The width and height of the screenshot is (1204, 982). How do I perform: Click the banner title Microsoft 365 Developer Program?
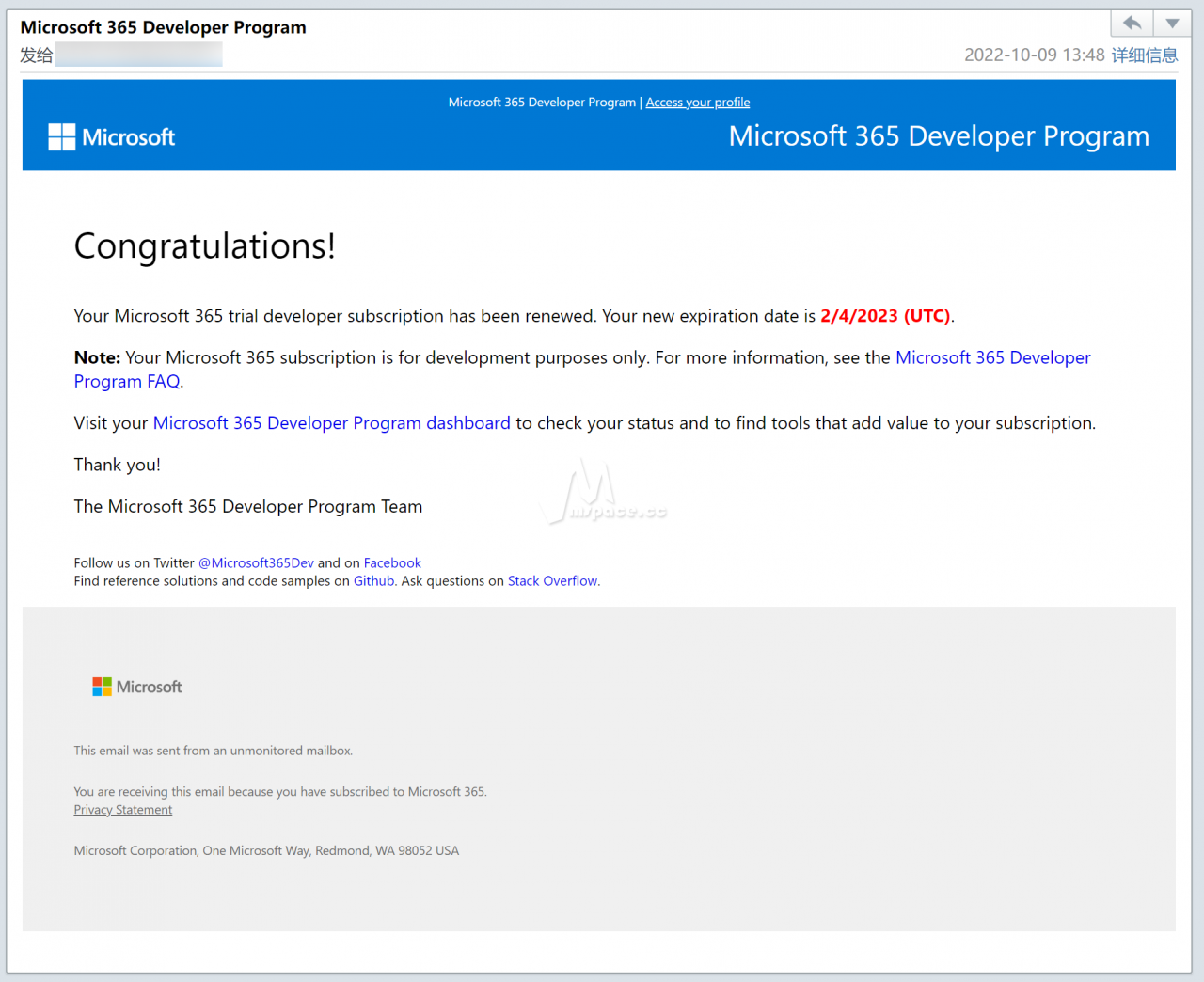click(x=939, y=136)
